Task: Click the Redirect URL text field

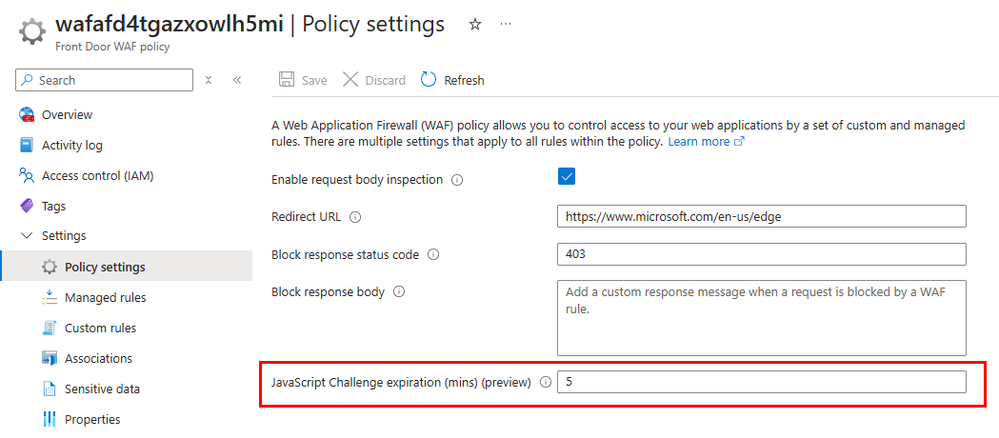Action: [761, 216]
